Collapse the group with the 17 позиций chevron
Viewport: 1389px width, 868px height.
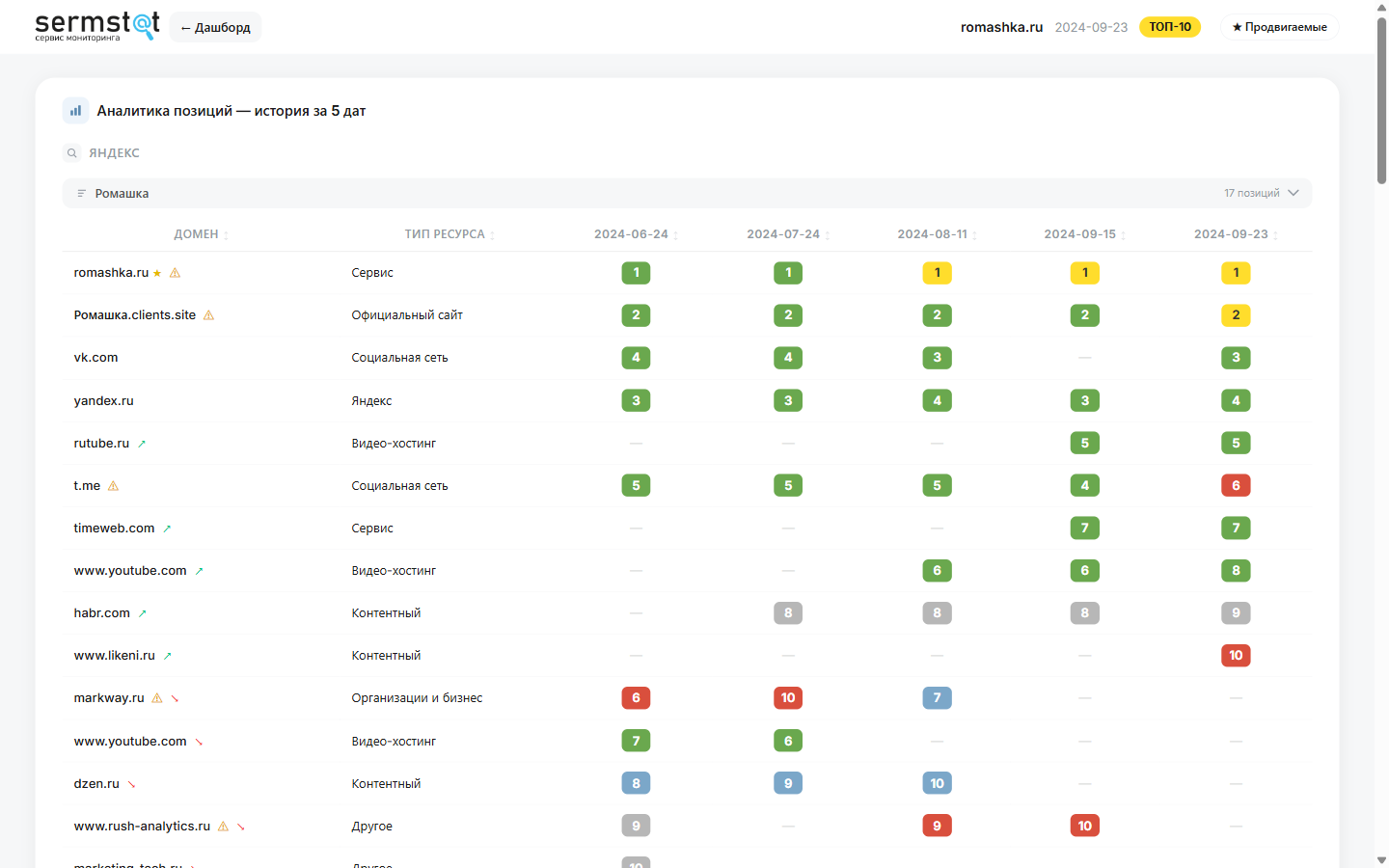(x=1294, y=193)
